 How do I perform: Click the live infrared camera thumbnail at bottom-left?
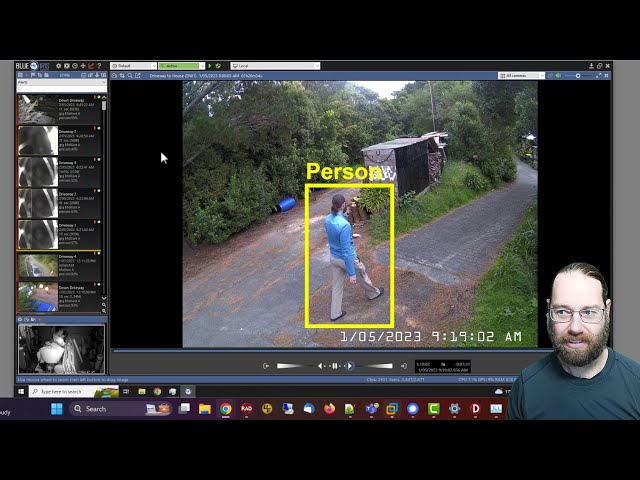pos(62,349)
